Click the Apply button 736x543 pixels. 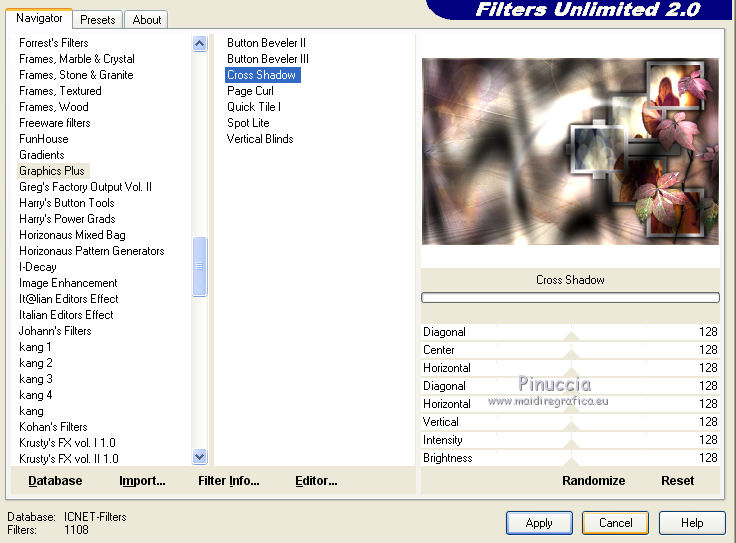pos(539,523)
